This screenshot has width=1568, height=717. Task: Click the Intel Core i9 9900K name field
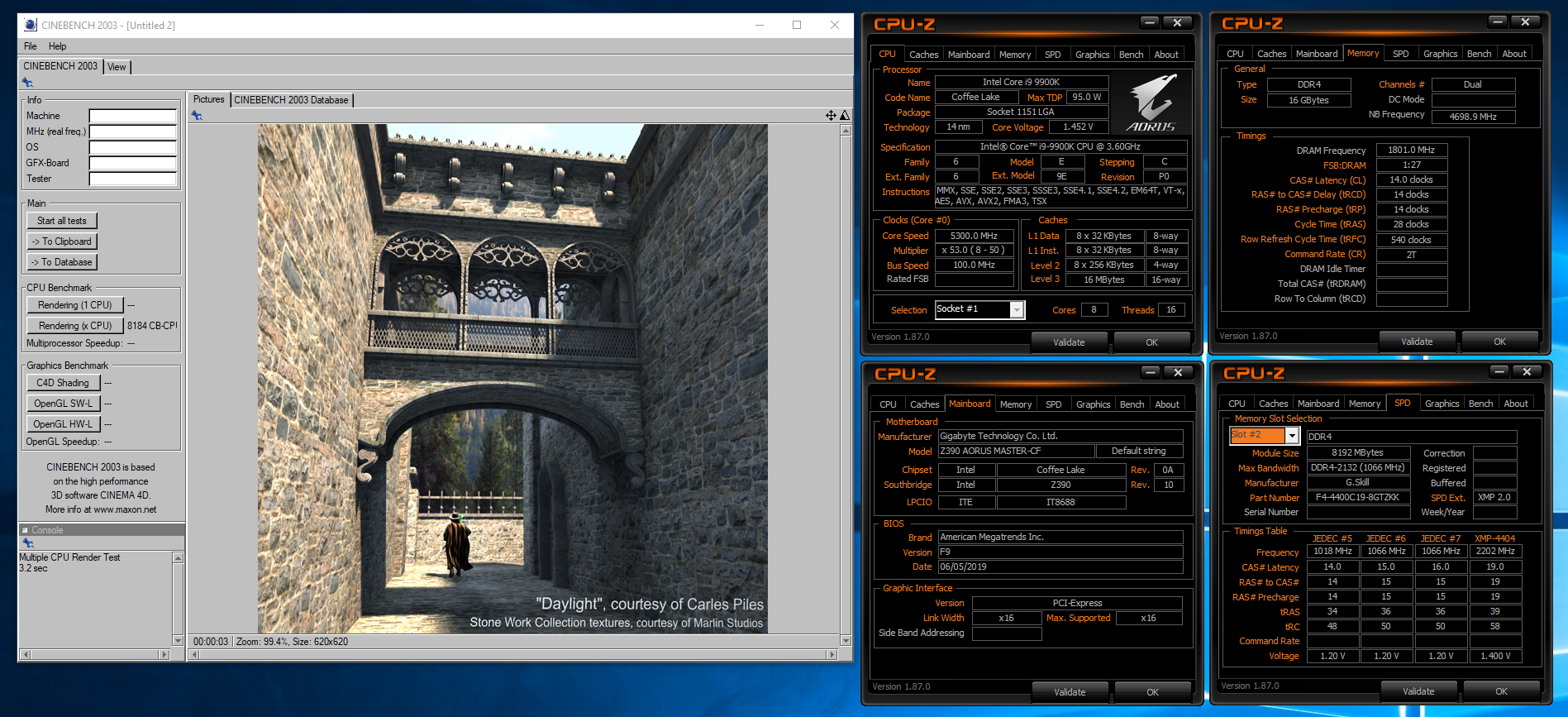pos(1021,82)
